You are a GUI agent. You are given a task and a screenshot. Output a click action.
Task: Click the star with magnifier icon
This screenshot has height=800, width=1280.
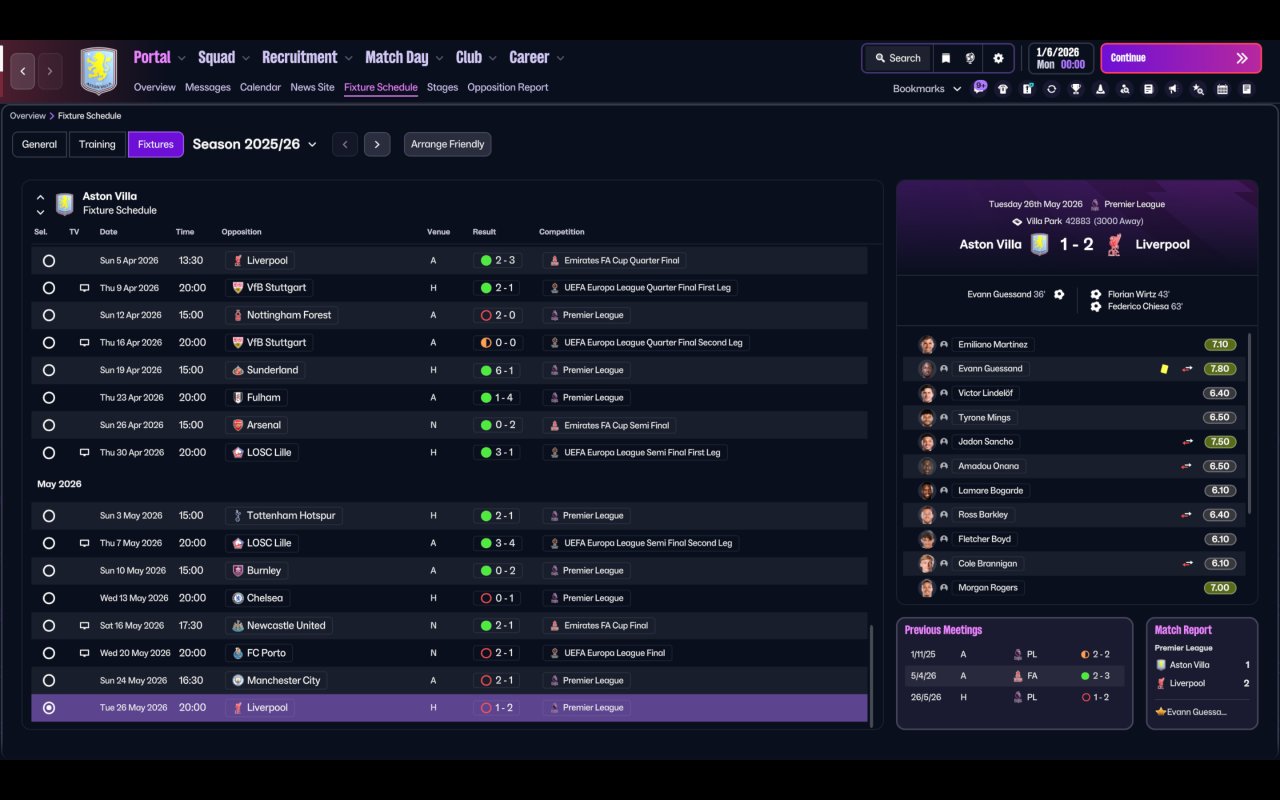click(1198, 89)
